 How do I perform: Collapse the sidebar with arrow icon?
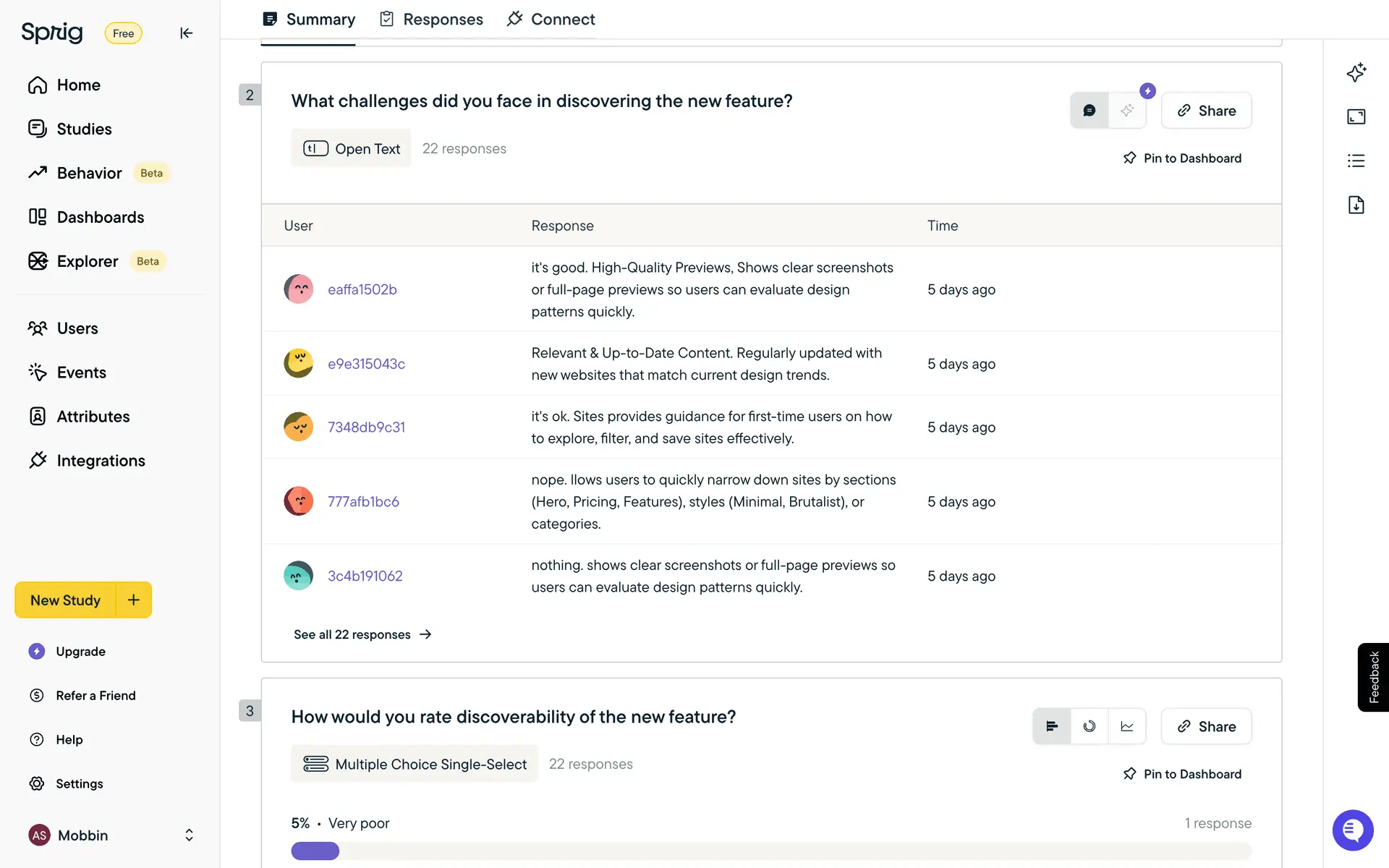tap(186, 33)
